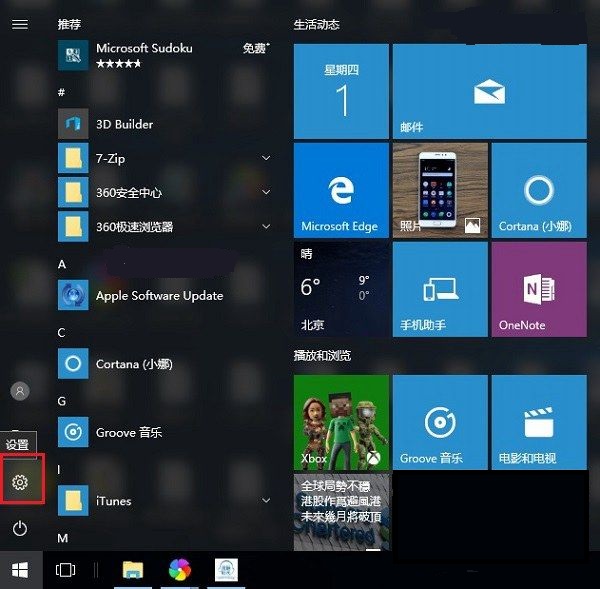Open Apple Software Update in app list
The width and height of the screenshot is (600, 589).
[158, 296]
